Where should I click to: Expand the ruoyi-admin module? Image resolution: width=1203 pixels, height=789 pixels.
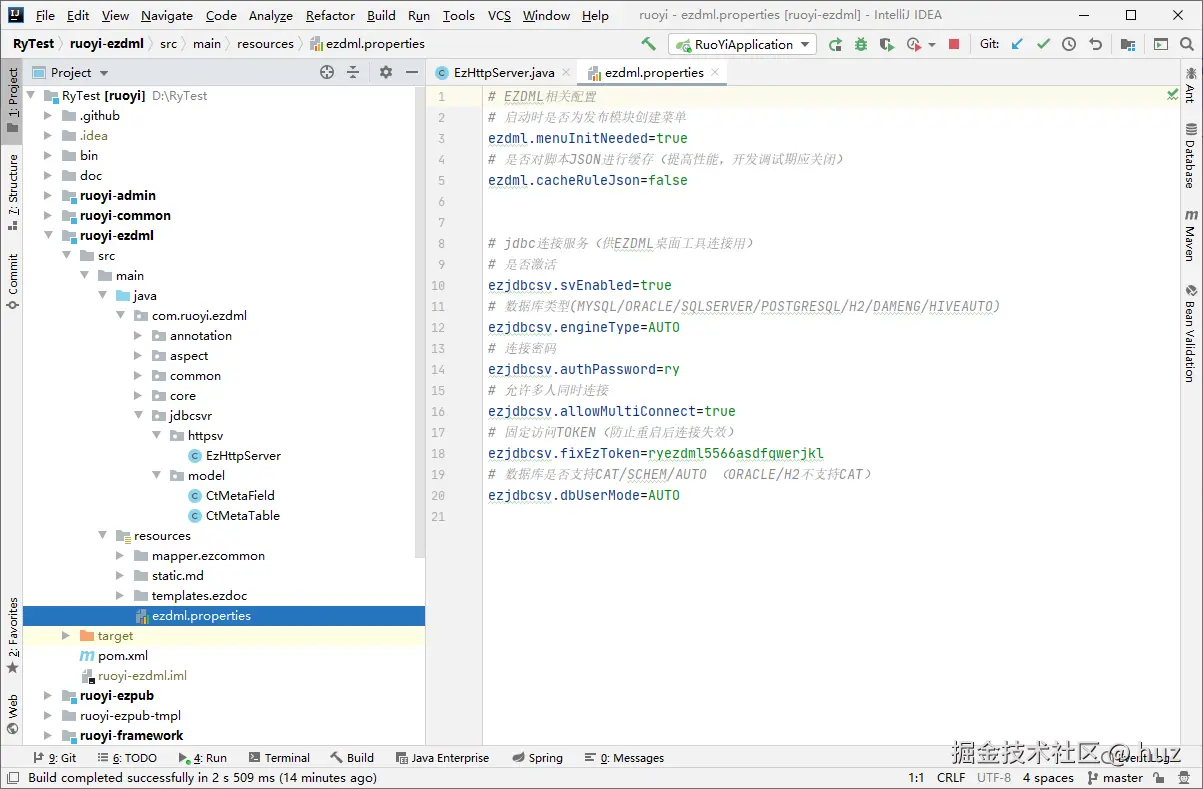pyautogui.click(x=48, y=195)
